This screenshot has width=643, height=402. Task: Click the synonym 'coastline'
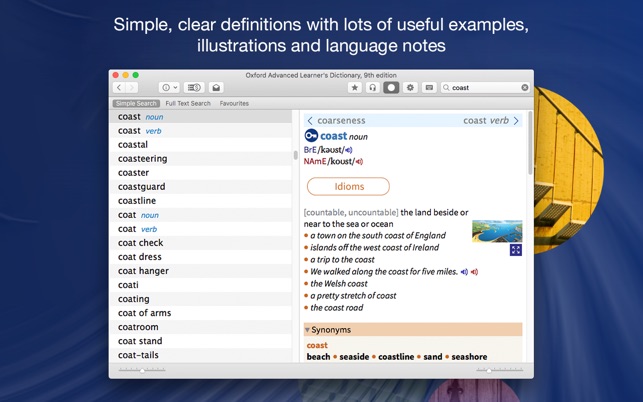[396, 357]
